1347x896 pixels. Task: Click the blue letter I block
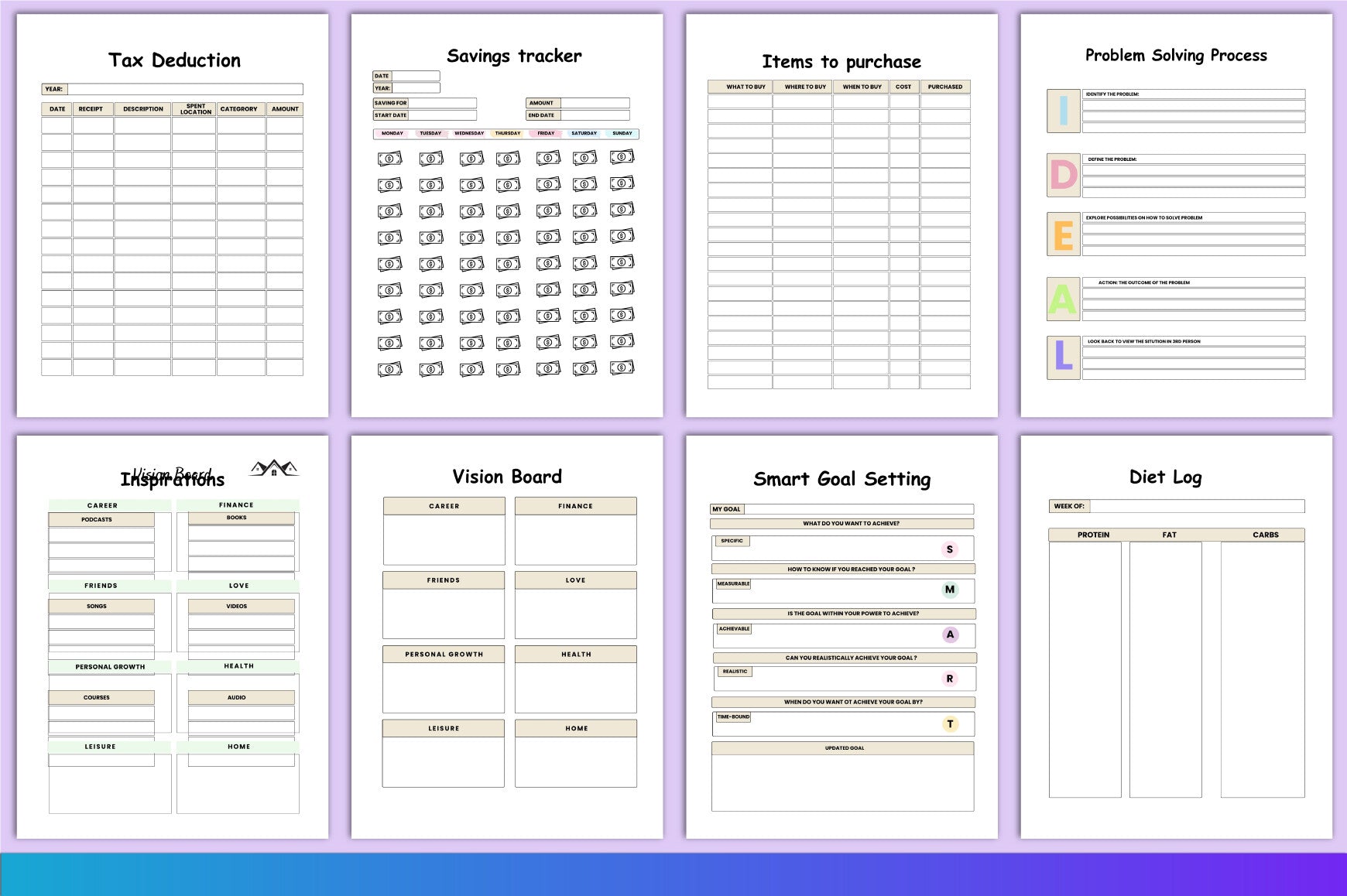click(1064, 111)
